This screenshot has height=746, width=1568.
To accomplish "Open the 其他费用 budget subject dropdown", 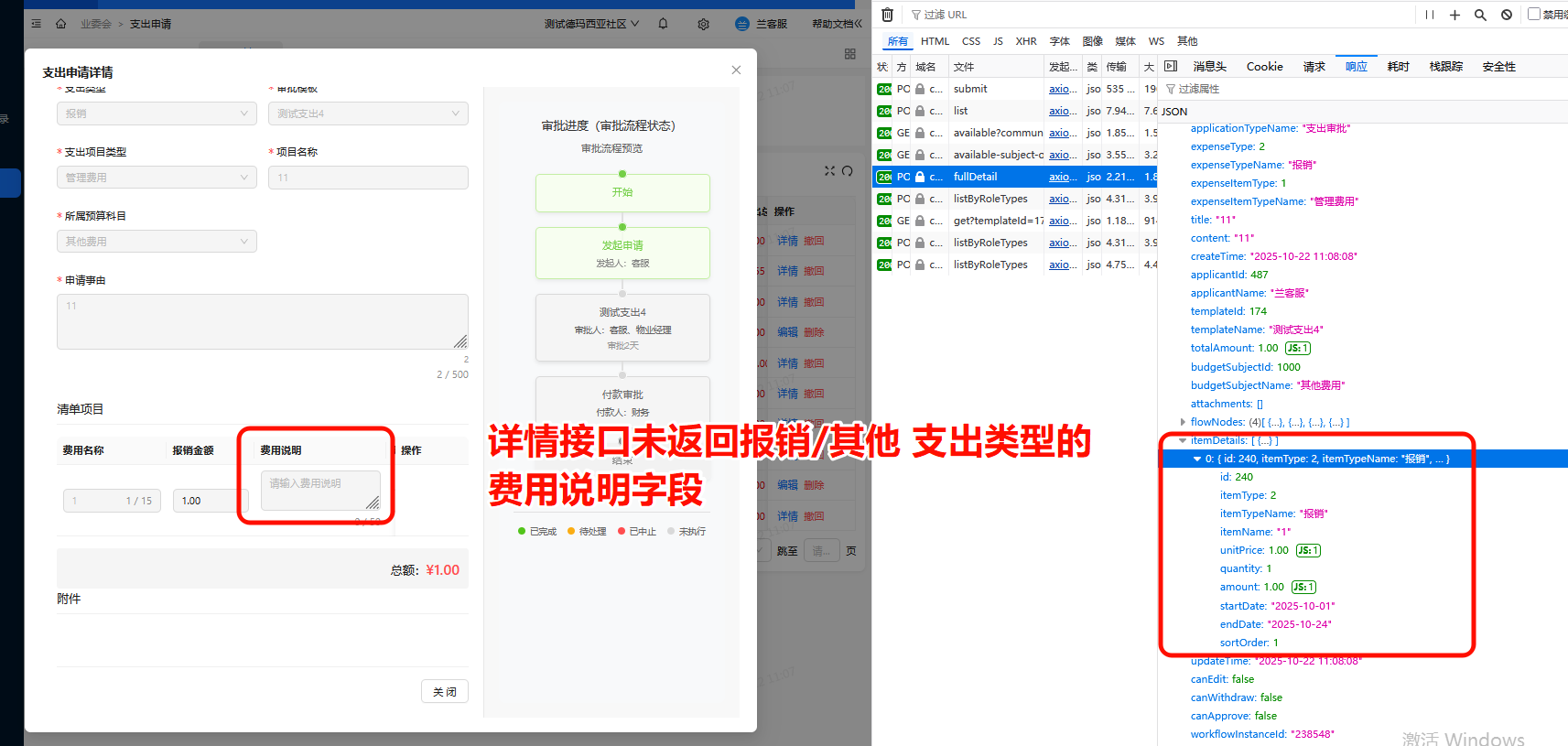I will (x=157, y=242).
